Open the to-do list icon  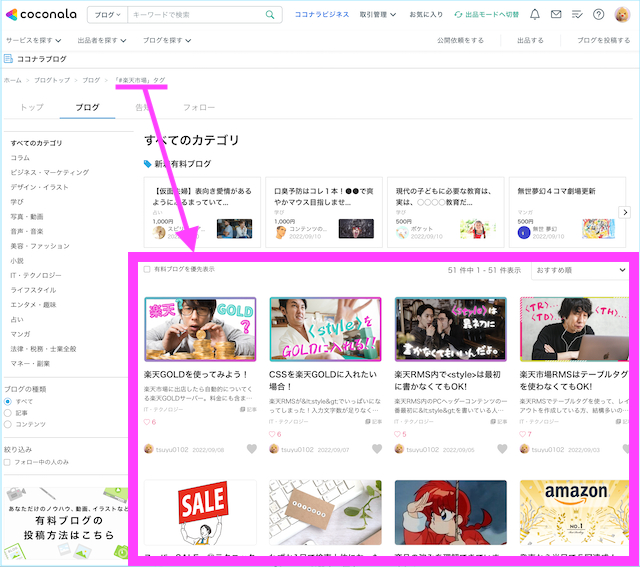coord(577,15)
